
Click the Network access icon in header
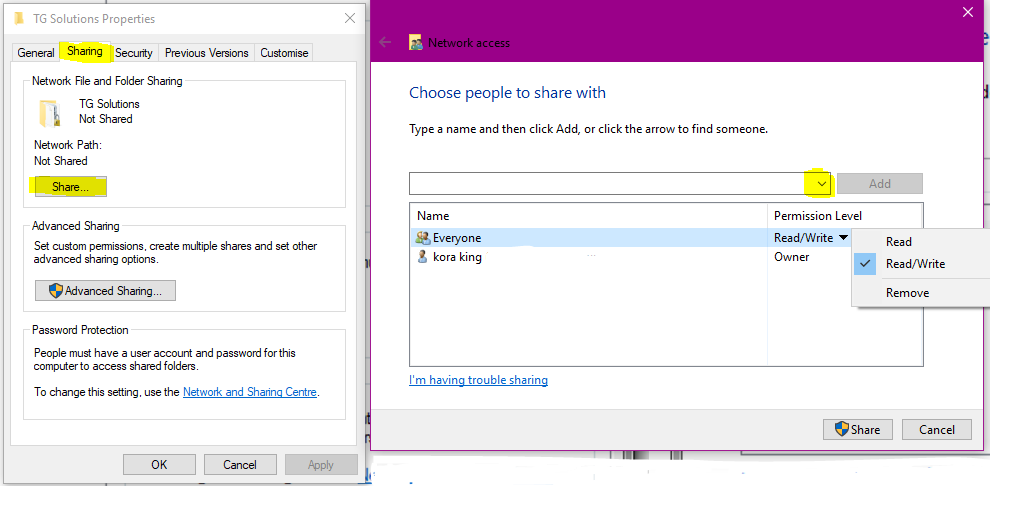point(416,43)
